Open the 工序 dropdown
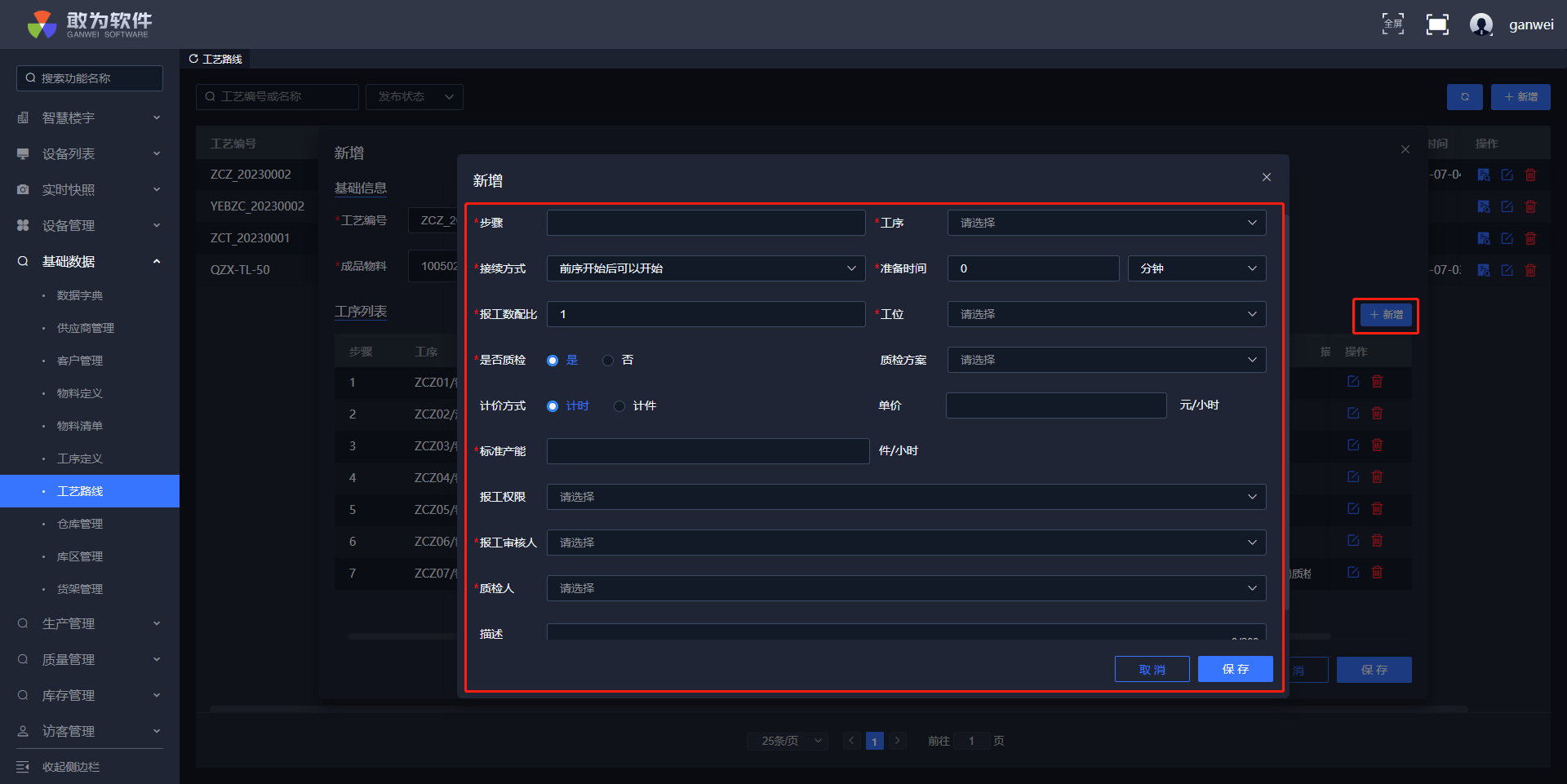 [x=1106, y=223]
